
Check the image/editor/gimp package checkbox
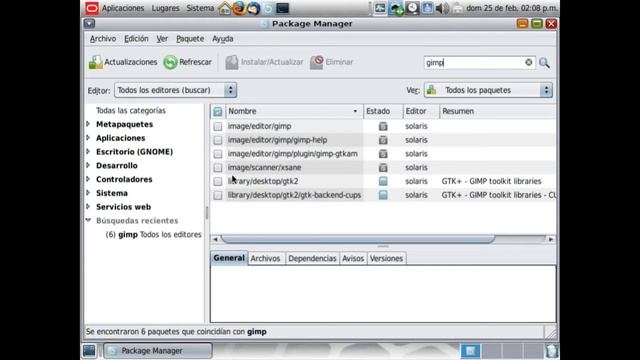tap(218, 126)
